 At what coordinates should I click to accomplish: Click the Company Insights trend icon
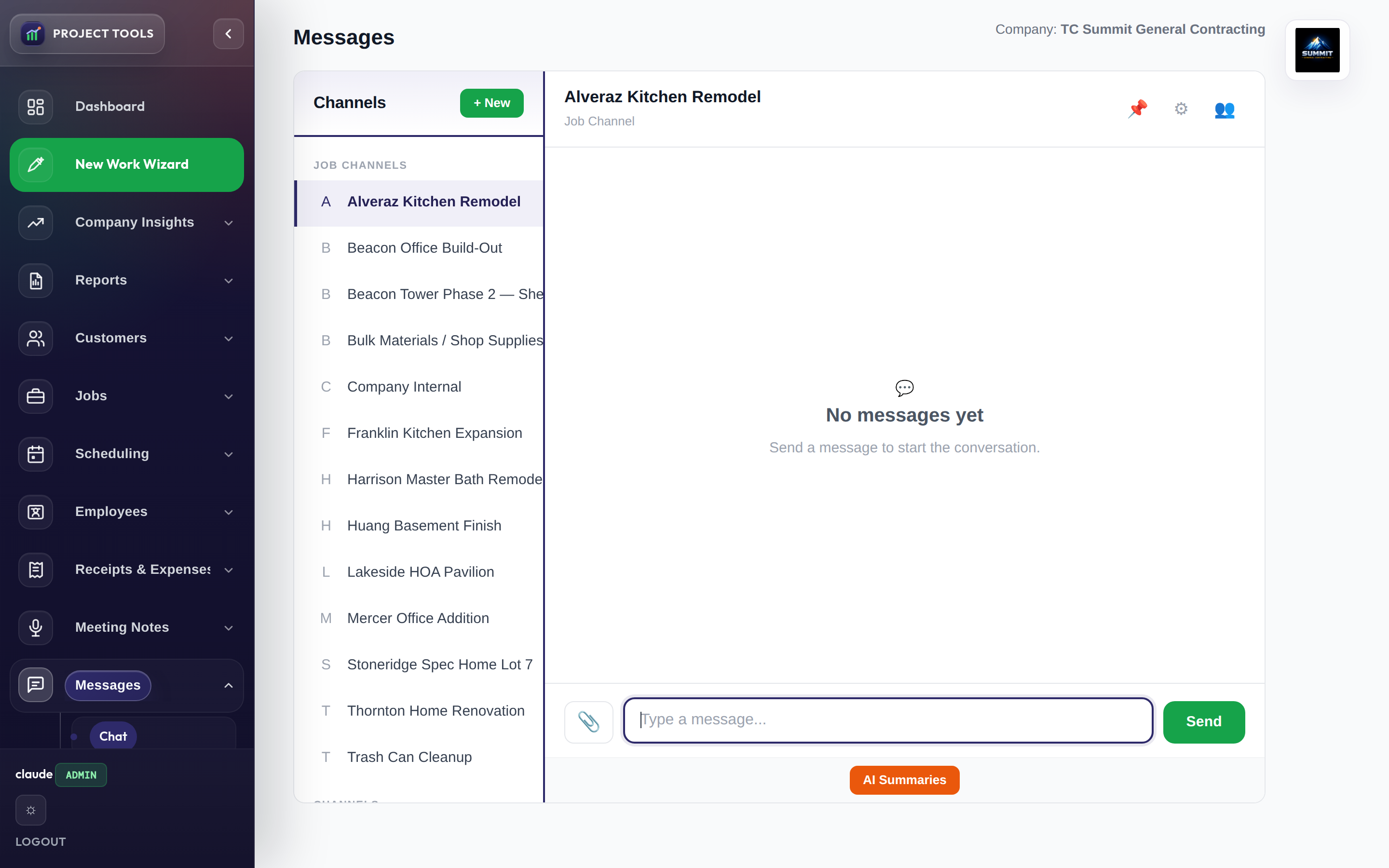click(36, 223)
